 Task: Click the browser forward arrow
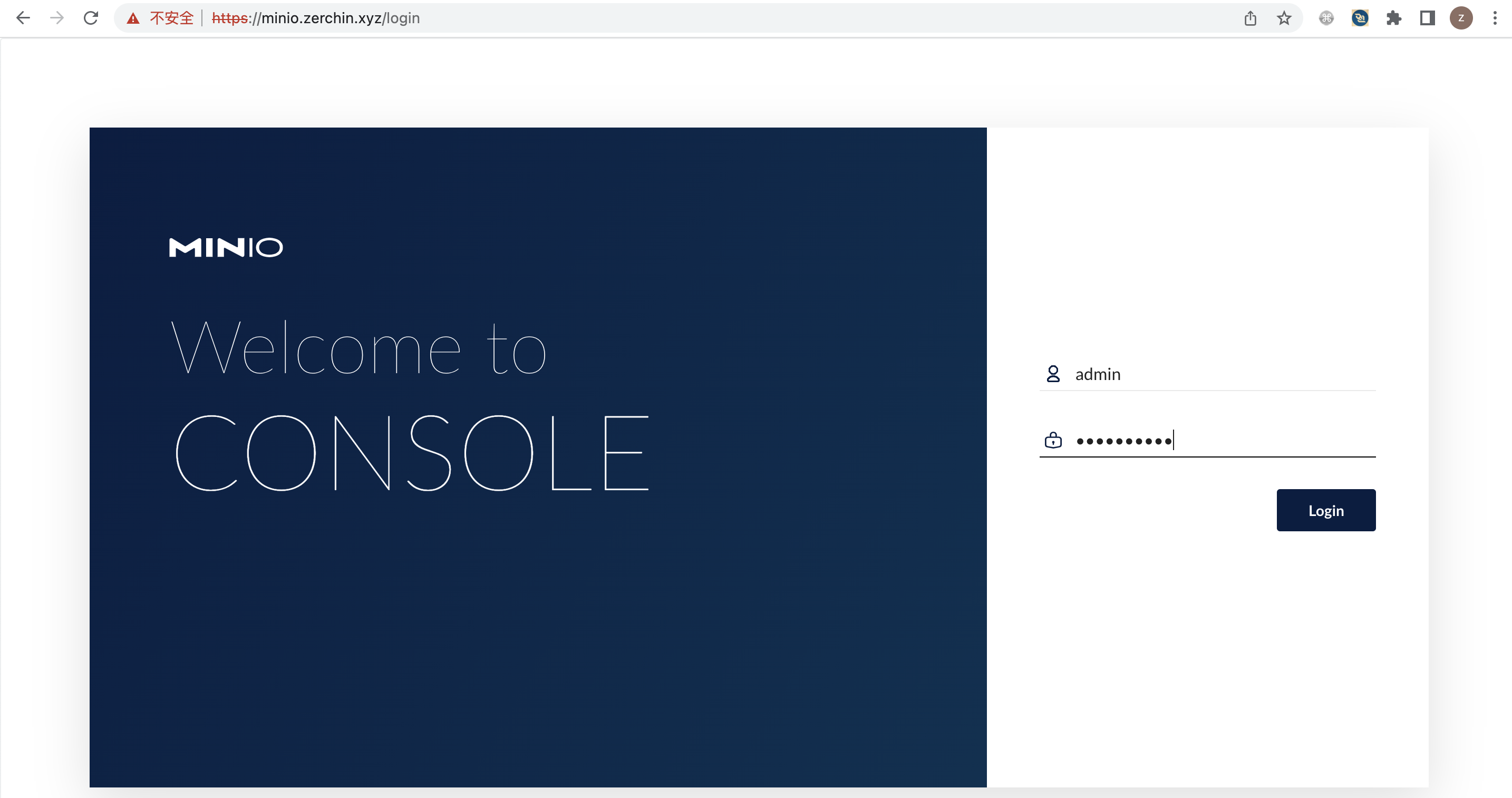[57, 18]
